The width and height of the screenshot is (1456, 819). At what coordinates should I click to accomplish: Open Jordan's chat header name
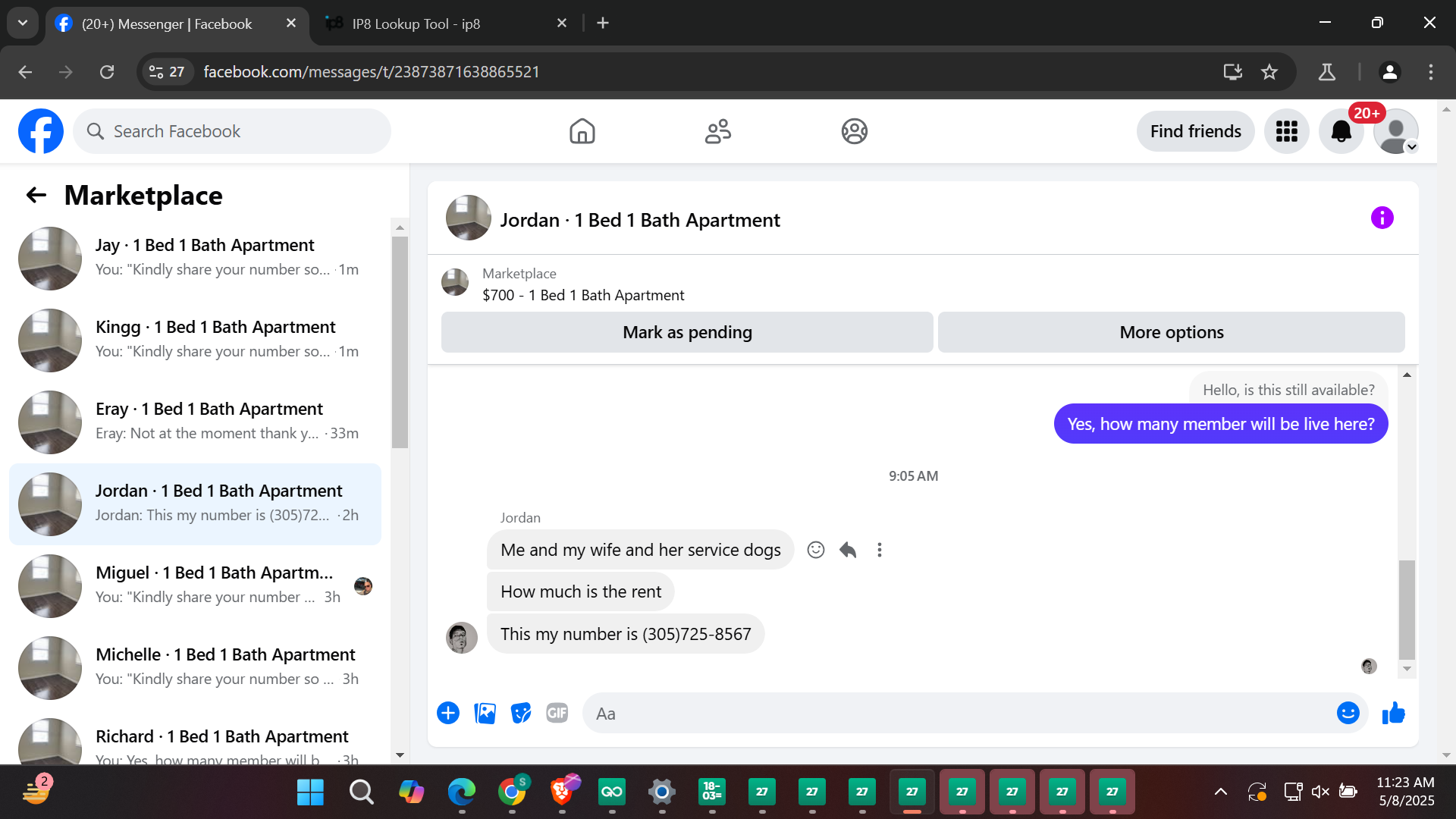(x=640, y=220)
